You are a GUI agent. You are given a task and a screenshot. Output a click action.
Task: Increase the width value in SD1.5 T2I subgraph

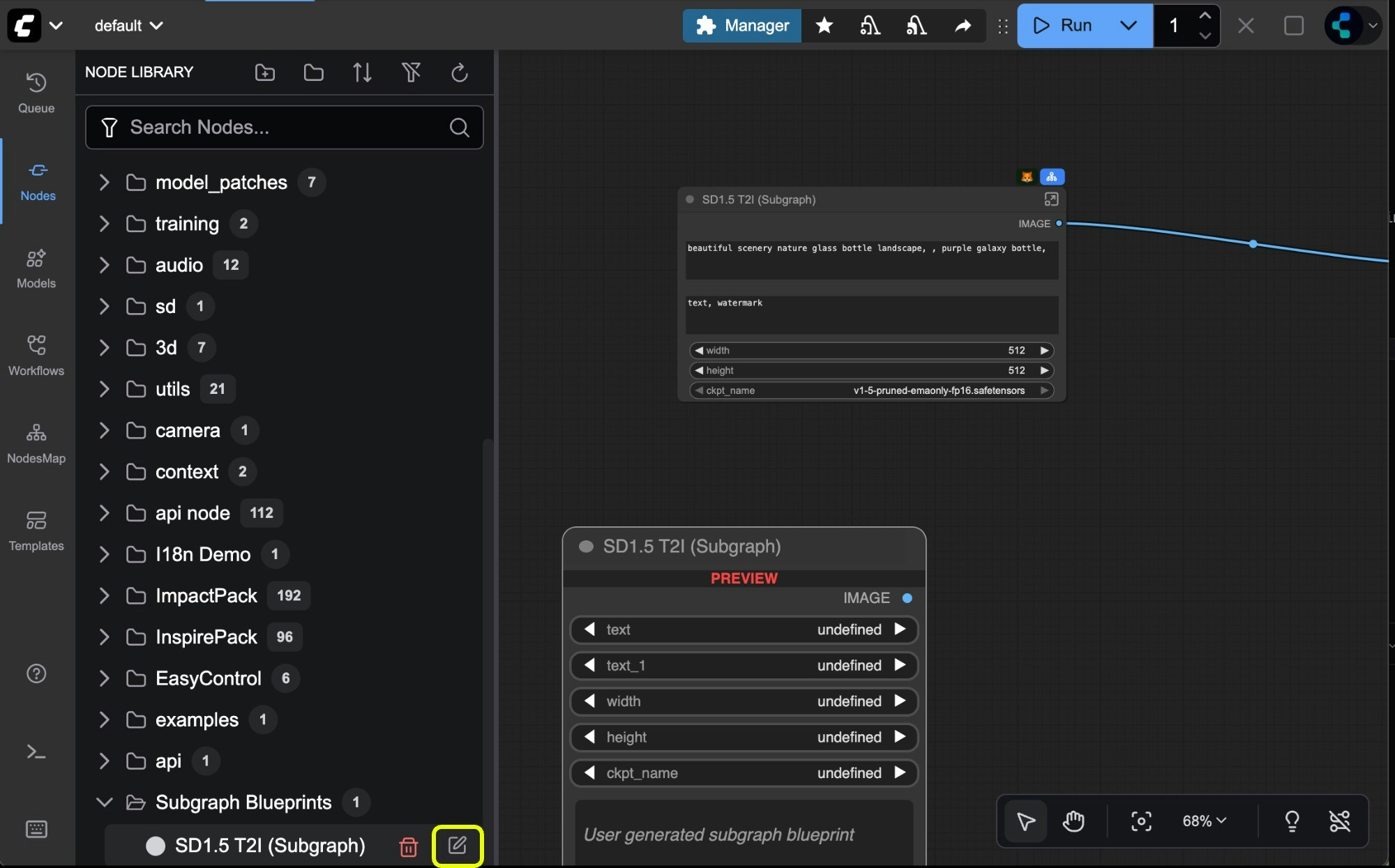pyautogui.click(x=1043, y=351)
